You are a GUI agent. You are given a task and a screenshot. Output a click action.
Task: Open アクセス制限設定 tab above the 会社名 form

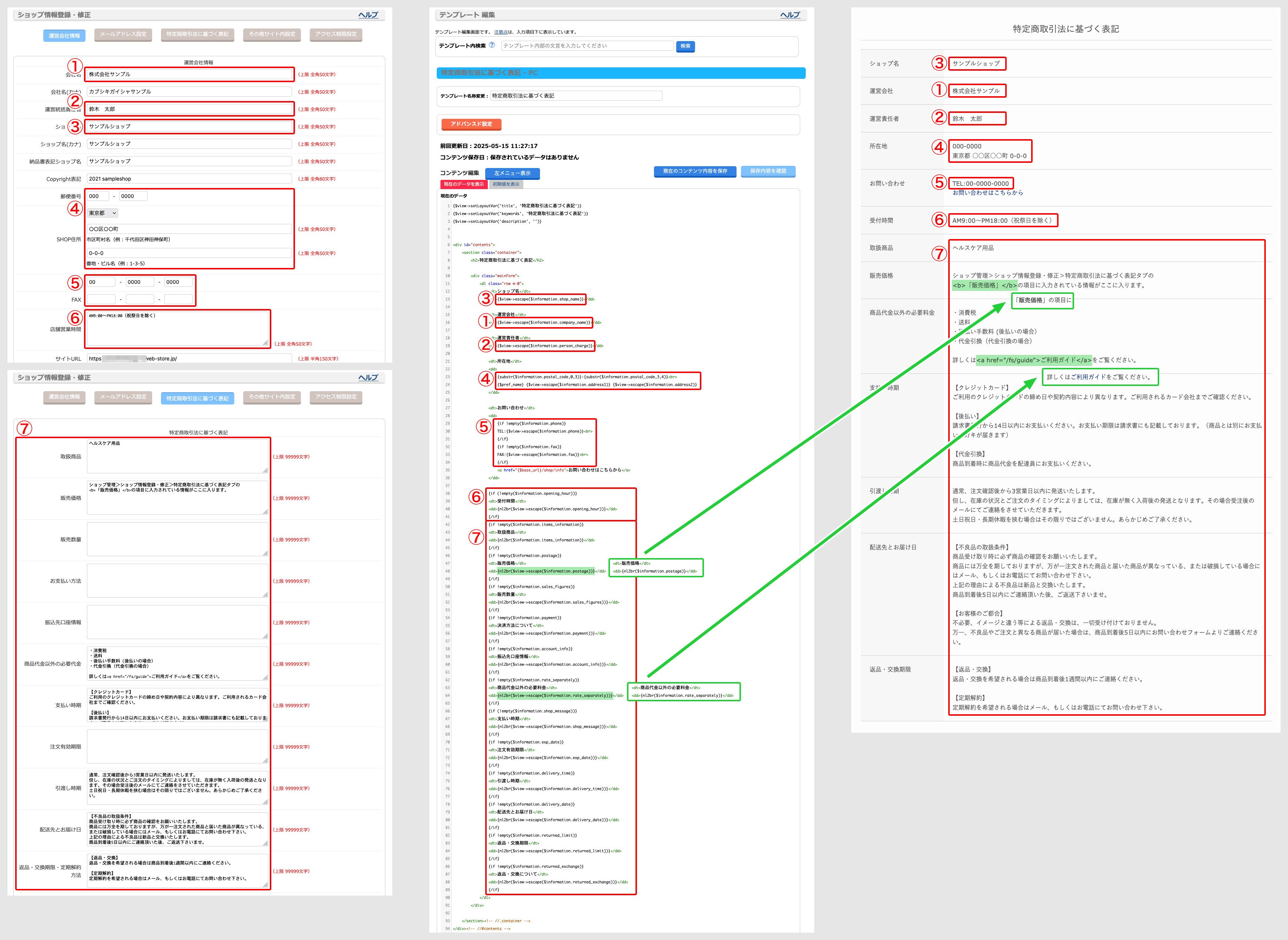336,34
